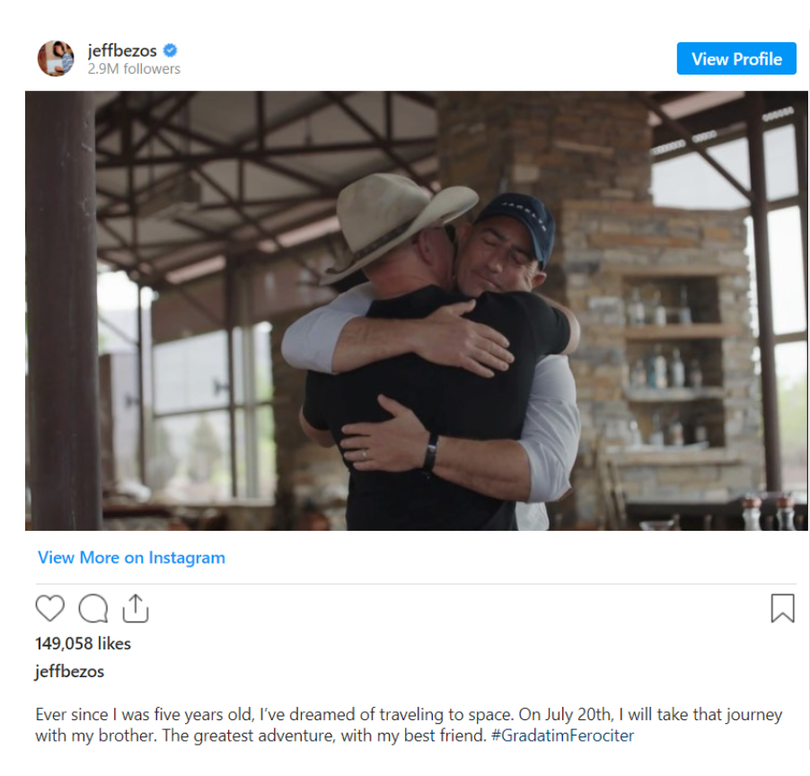Click the jeffbezos name above the caption

69,671
